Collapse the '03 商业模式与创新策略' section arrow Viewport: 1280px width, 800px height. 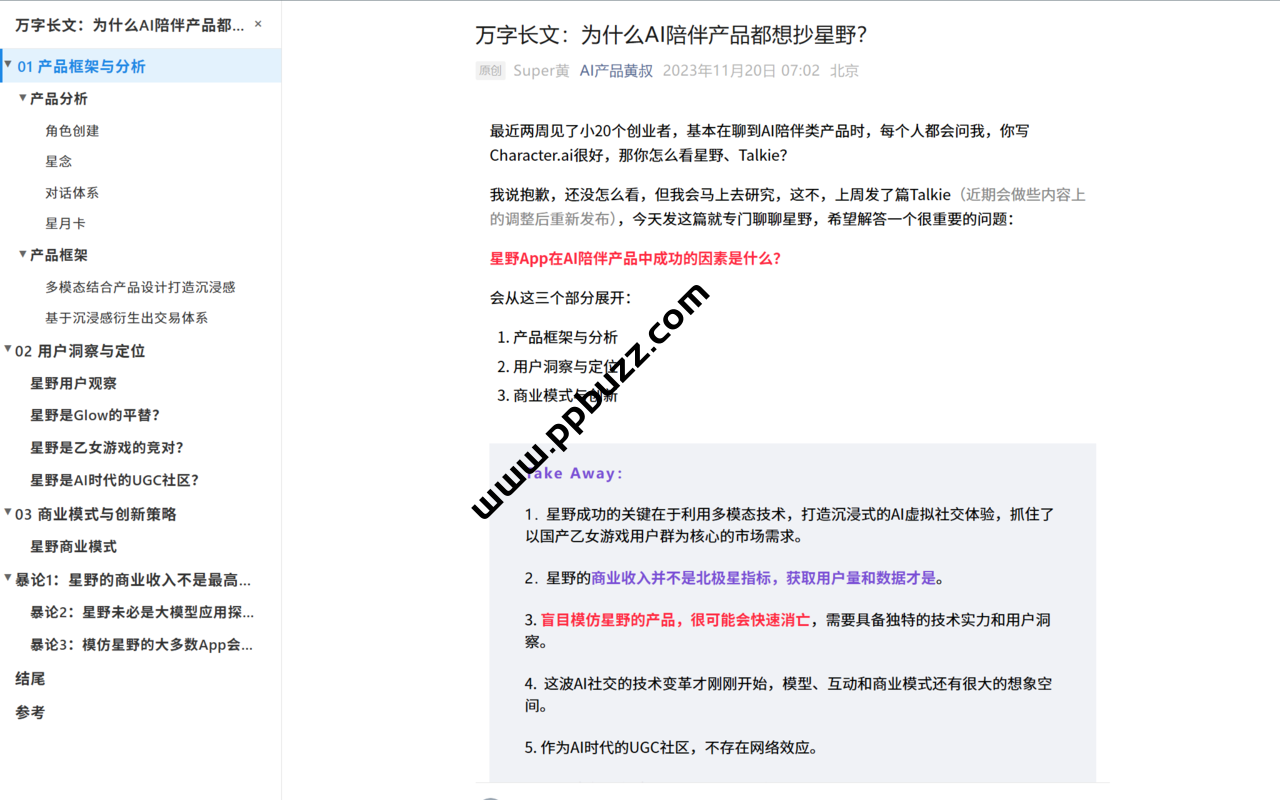(x=8, y=513)
